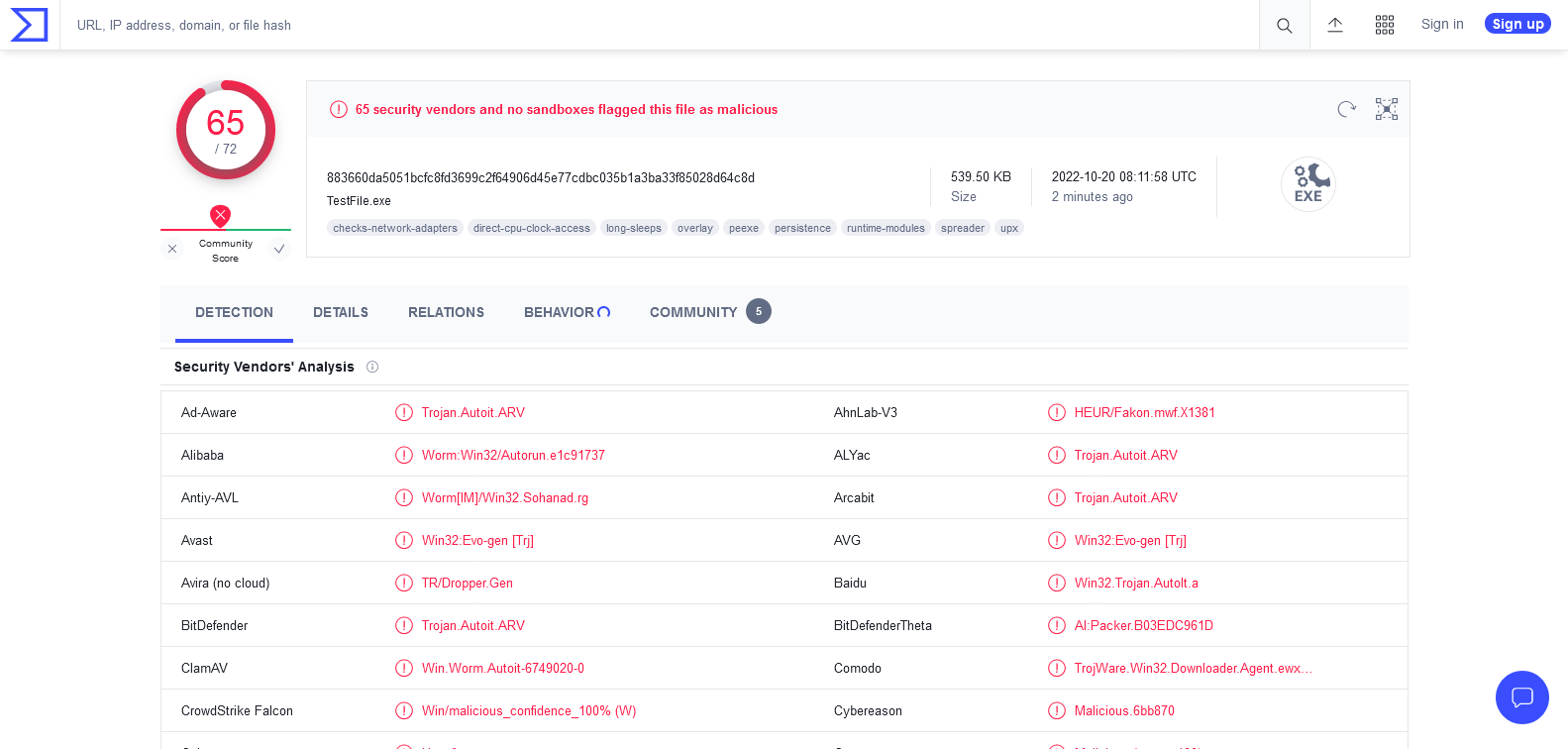The image size is (1568, 749).
Task: Click the Sign up button
Action: [1517, 24]
